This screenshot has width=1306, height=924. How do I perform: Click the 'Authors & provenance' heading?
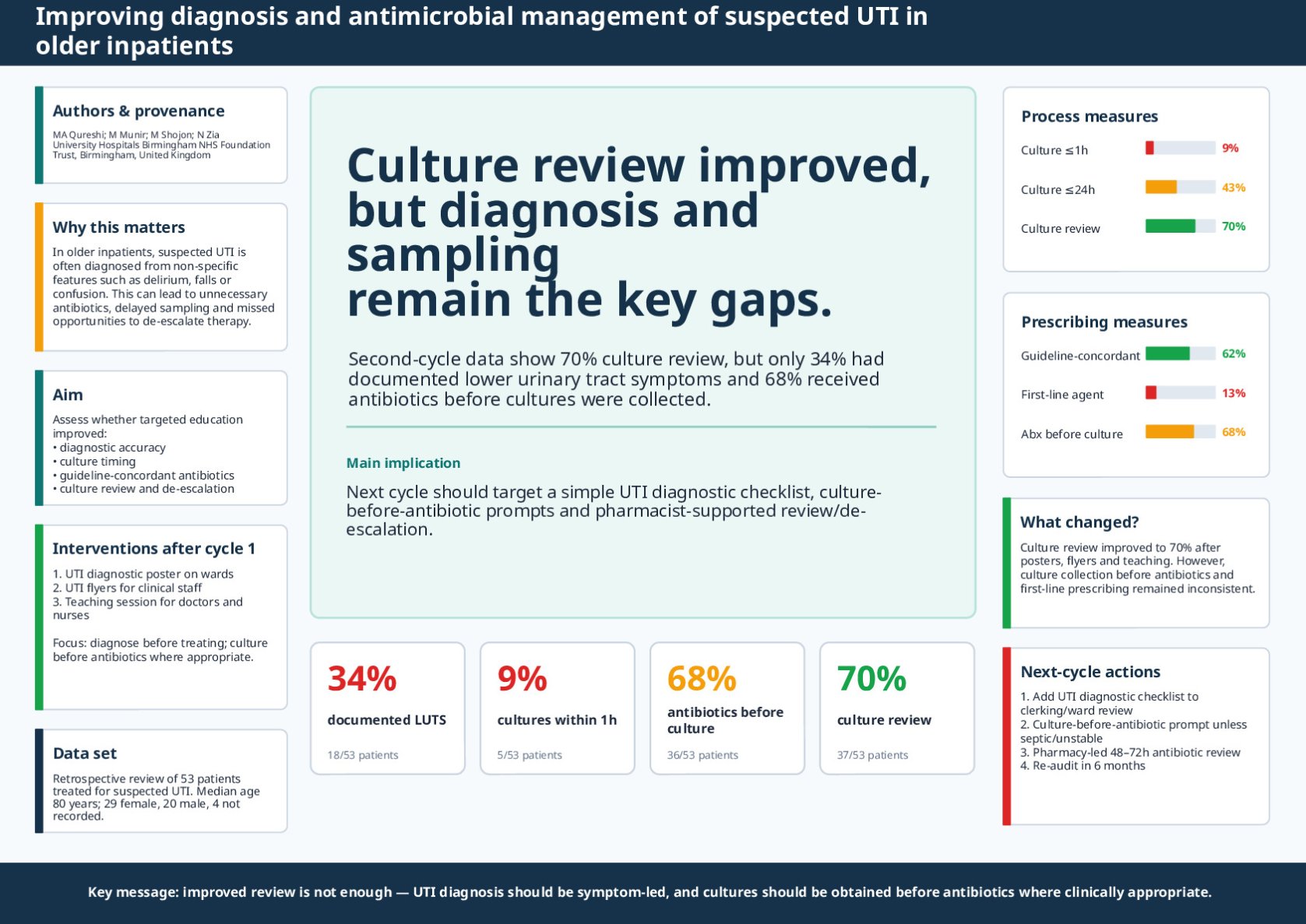(x=139, y=111)
